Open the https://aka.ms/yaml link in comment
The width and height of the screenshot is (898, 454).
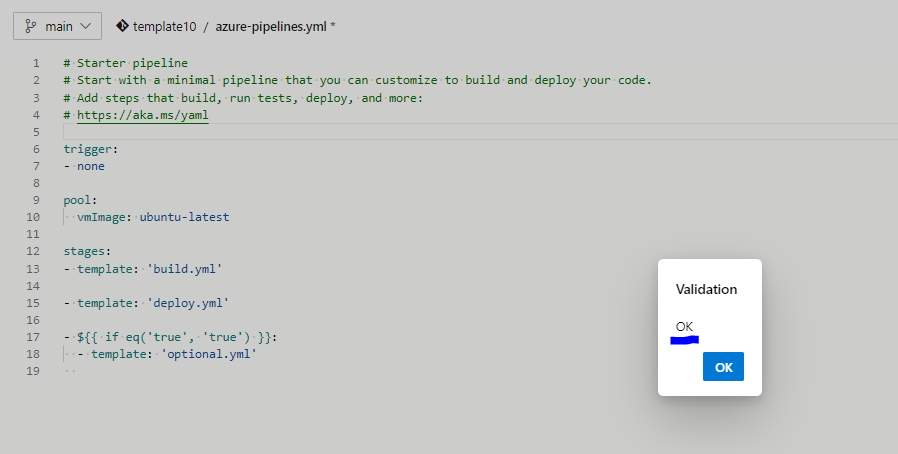pyautogui.click(x=143, y=115)
